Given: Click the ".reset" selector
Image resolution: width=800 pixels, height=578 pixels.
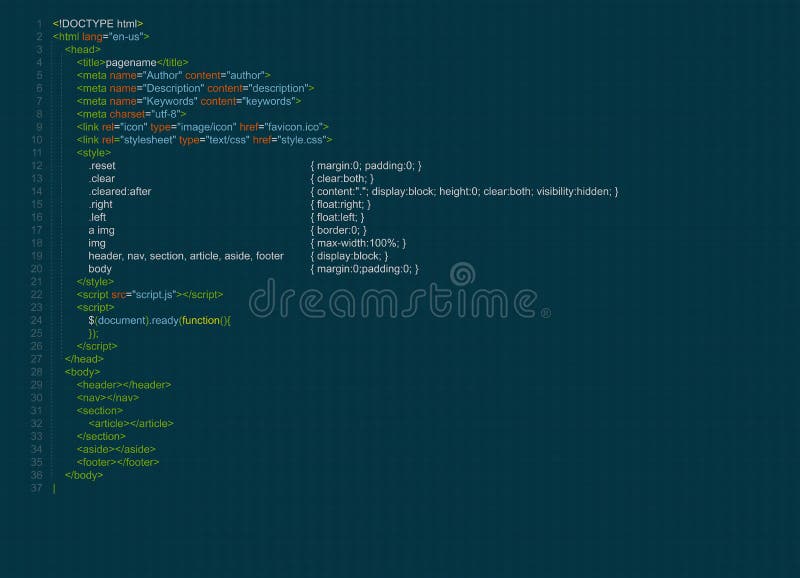Looking at the screenshot, I should click(x=102, y=166).
